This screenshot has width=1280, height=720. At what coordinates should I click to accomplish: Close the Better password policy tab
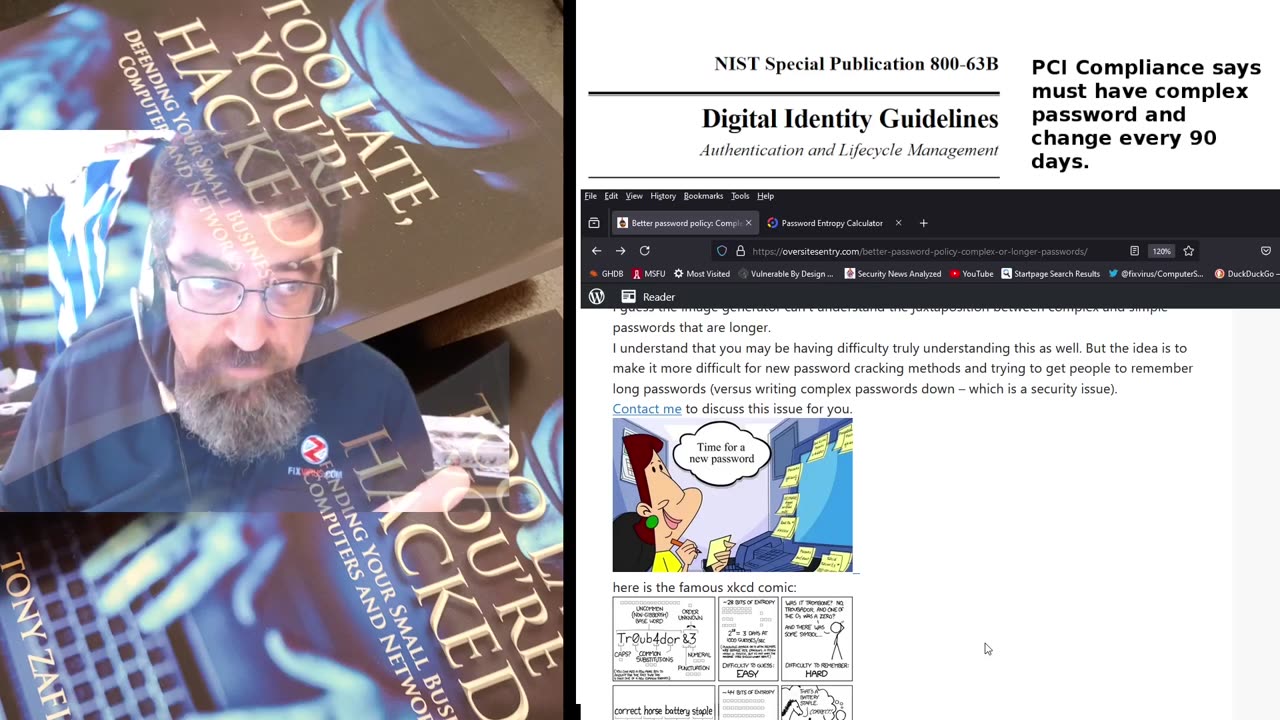point(748,223)
